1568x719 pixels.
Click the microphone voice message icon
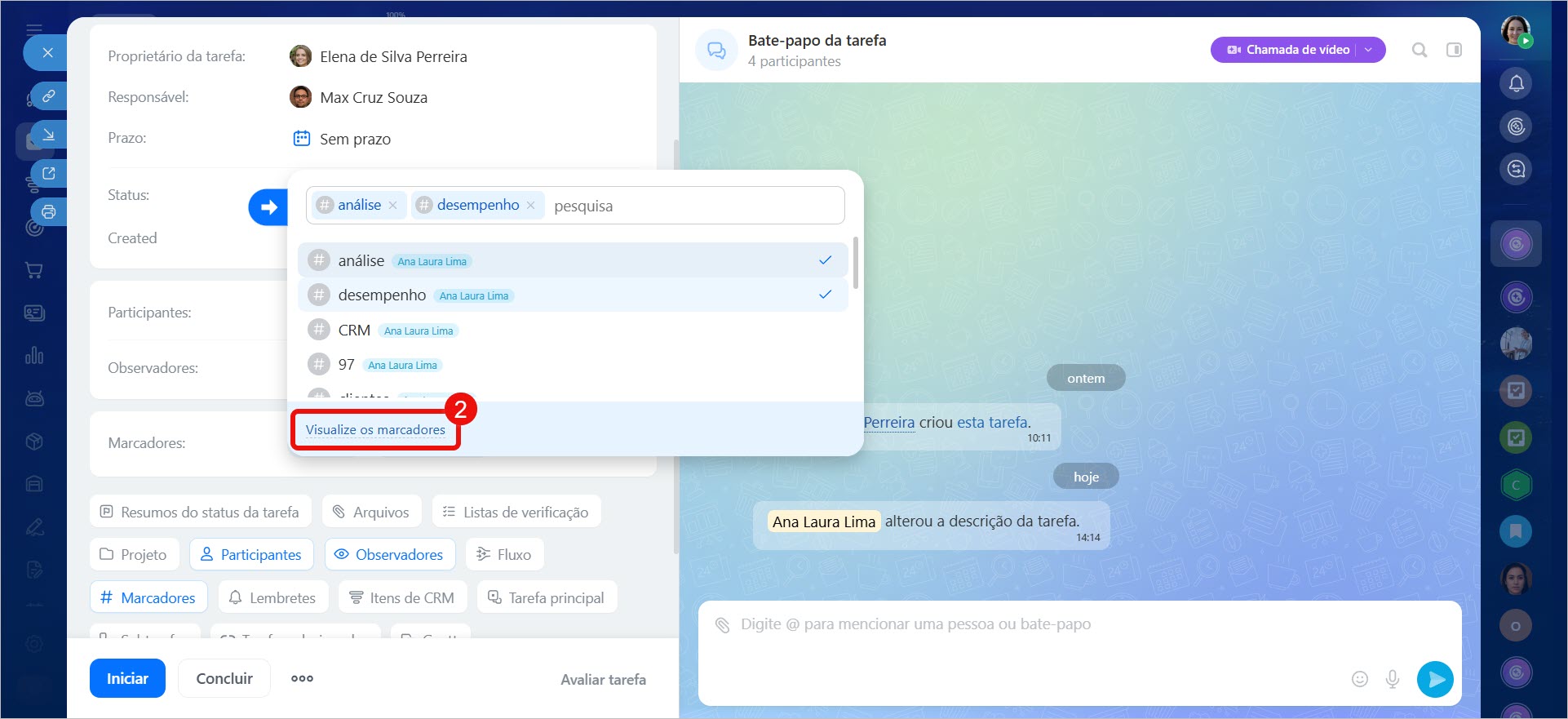[1393, 679]
